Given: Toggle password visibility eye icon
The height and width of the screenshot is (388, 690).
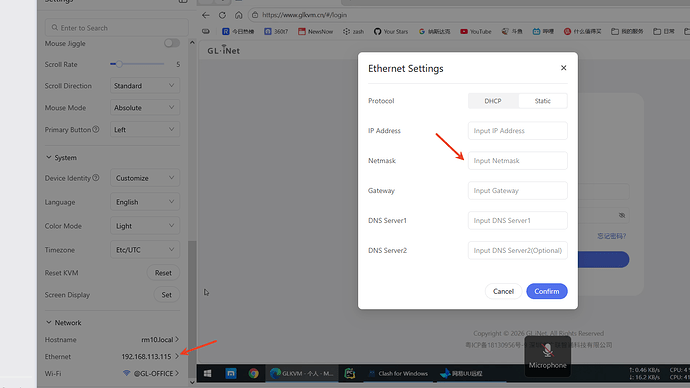Looking at the screenshot, I should (622, 215).
